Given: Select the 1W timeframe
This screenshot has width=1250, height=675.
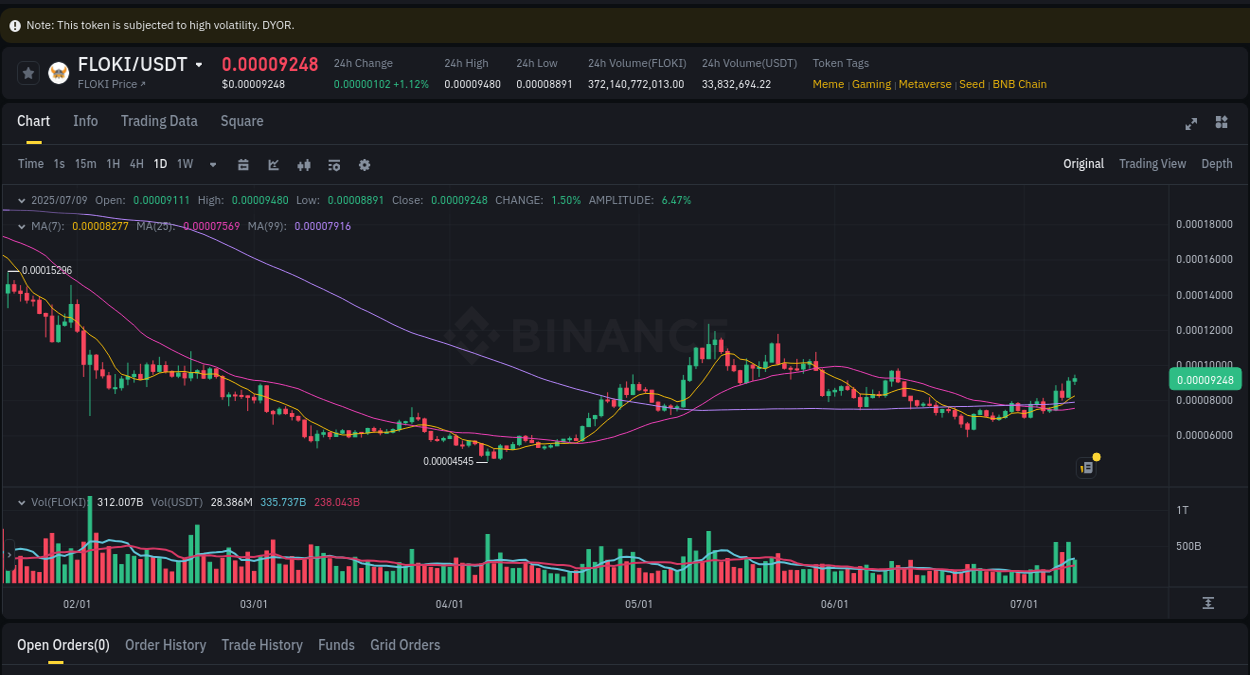Looking at the screenshot, I should tap(184, 164).
